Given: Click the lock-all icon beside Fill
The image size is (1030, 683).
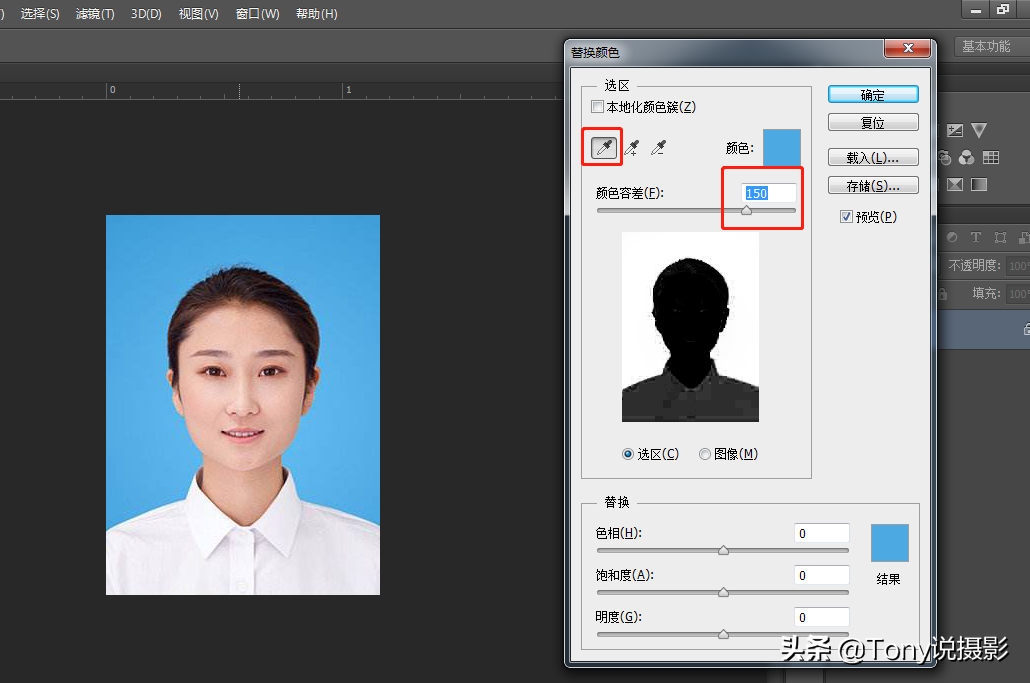Looking at the screenshot, I should click(943, 294).
